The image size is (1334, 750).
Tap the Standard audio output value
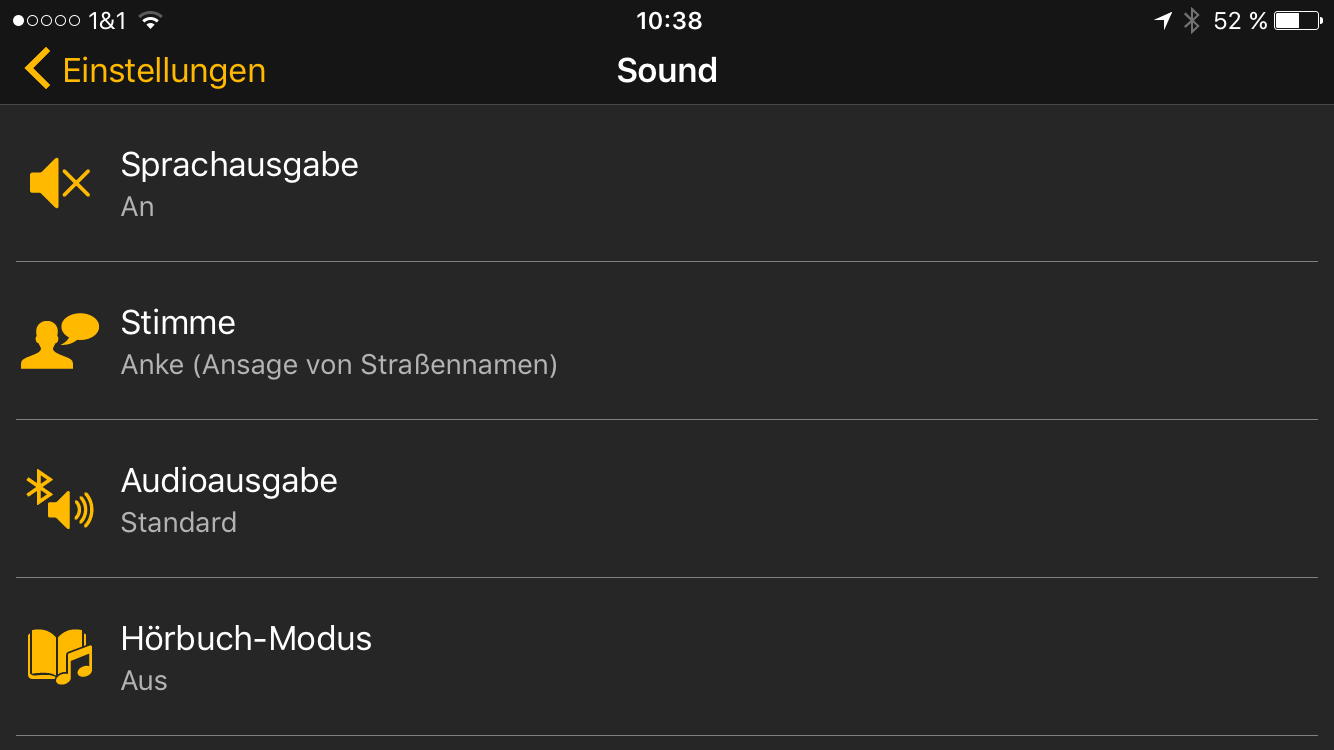click(x=179, y=523)
